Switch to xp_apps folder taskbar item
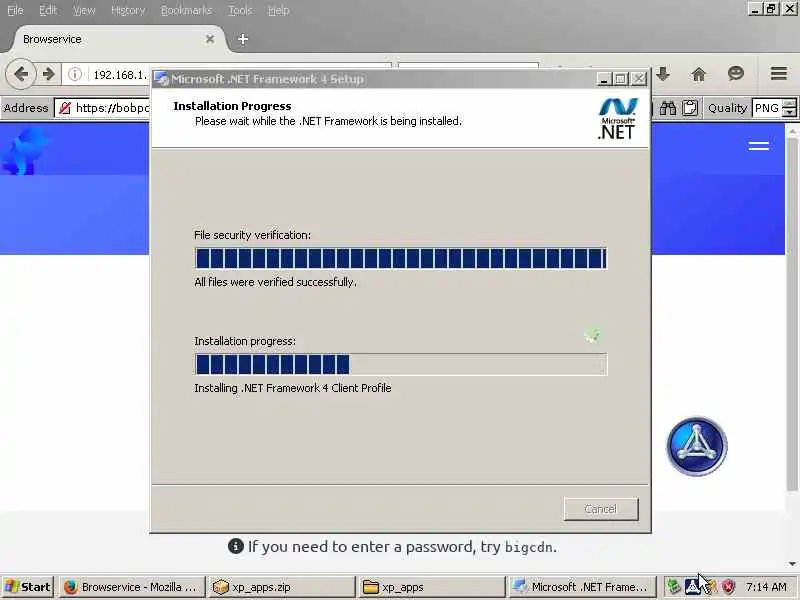This screenshot has width=800, height=600. tap(432, 587)
